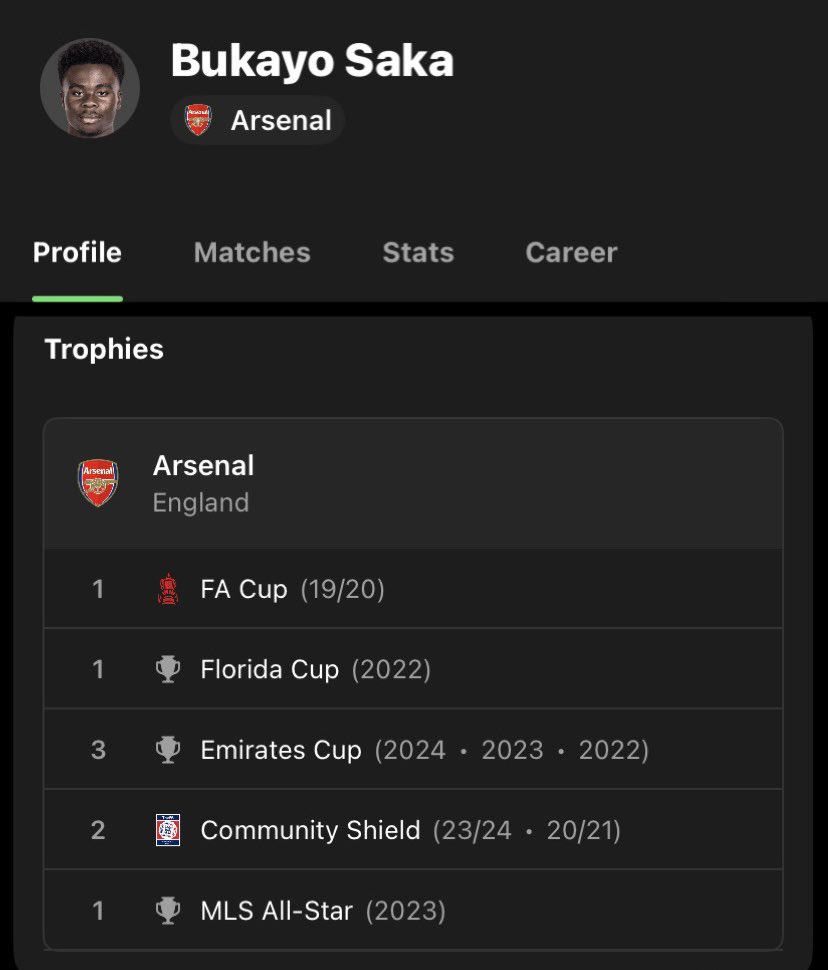
Task: Open the Emirates Cup trophies entry
Action: point(413,749)
